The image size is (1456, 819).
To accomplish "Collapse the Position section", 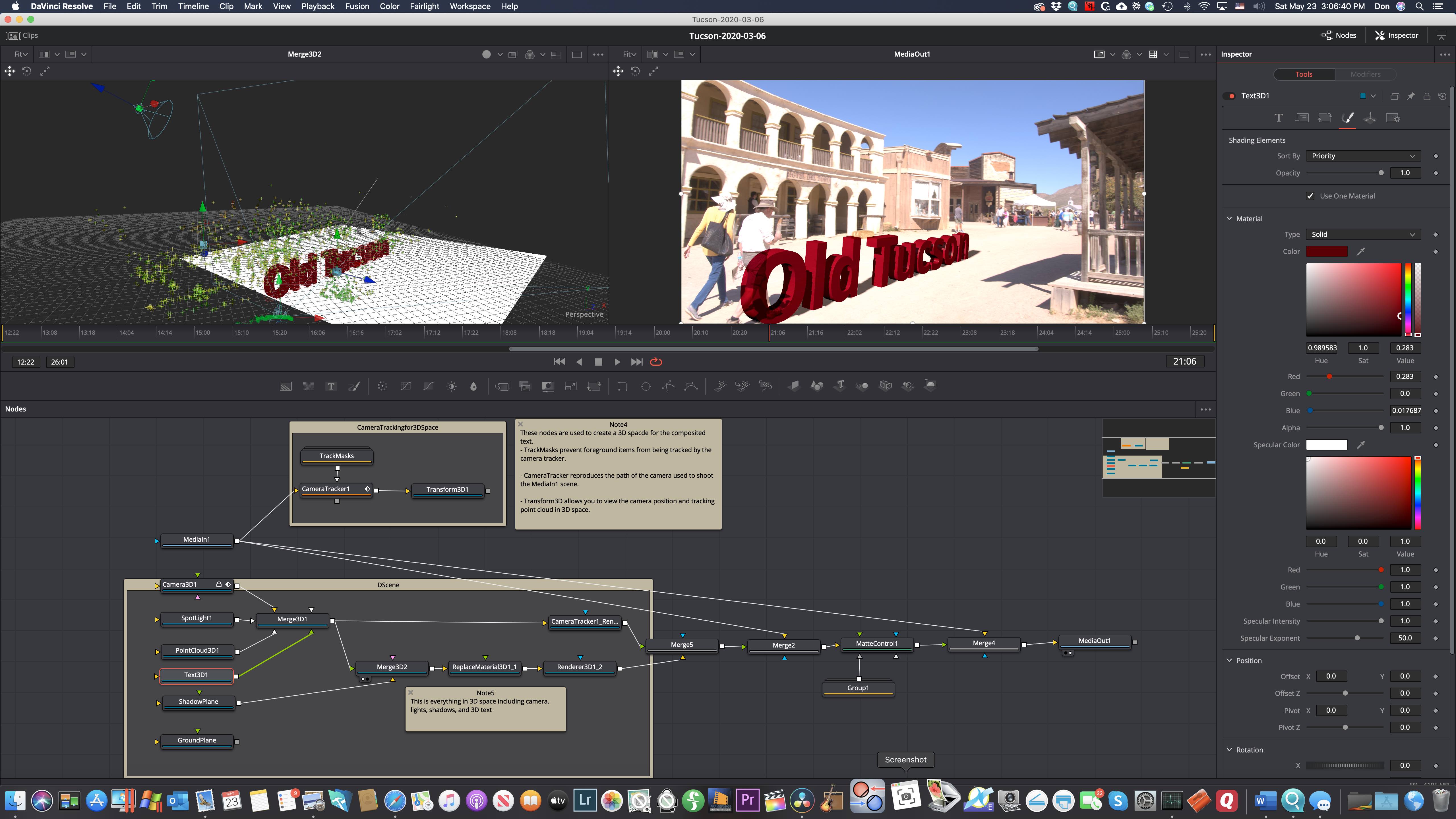I will click(x=1229, y=661).
